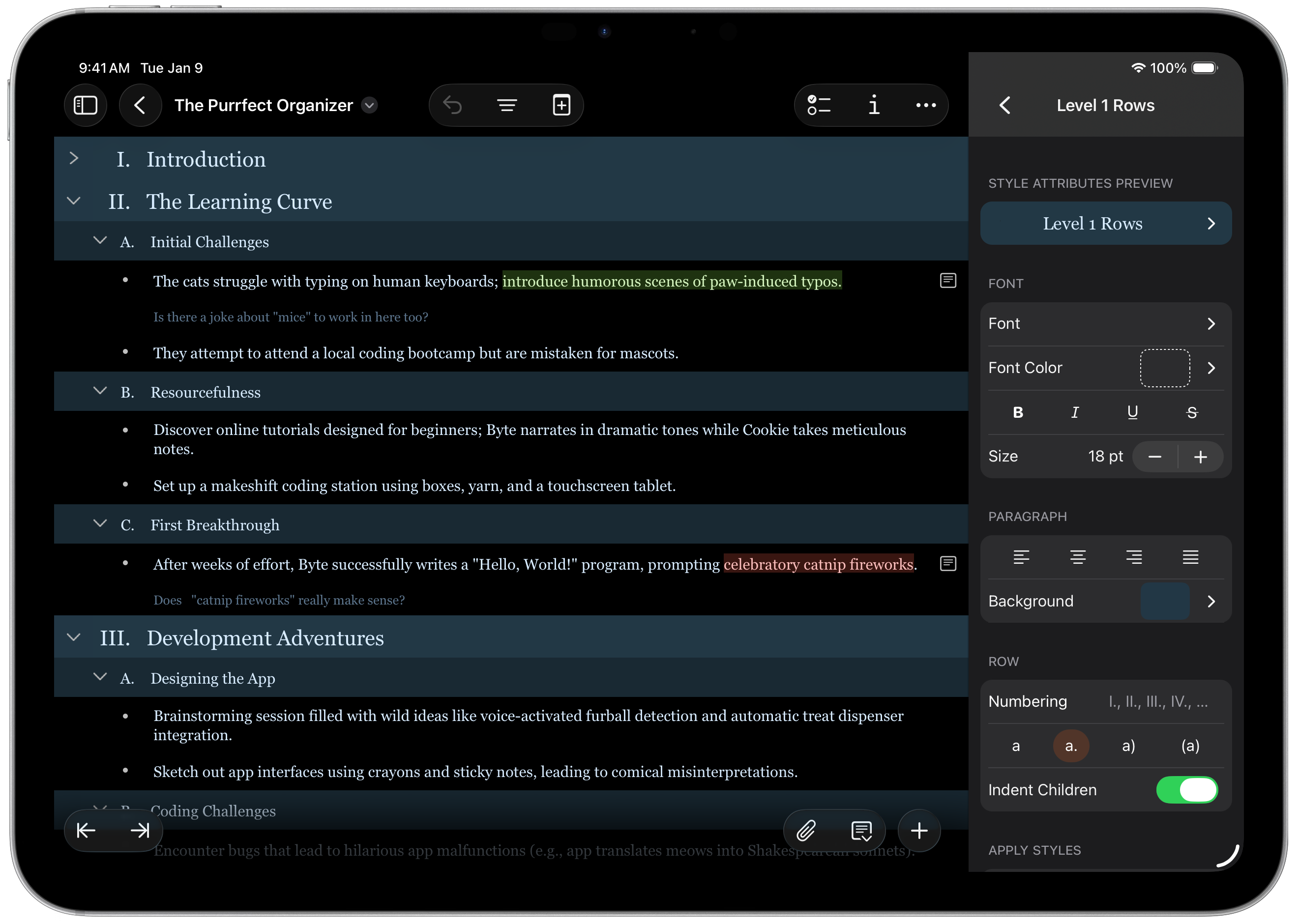Click the outdent arrow button

point(87,831)
